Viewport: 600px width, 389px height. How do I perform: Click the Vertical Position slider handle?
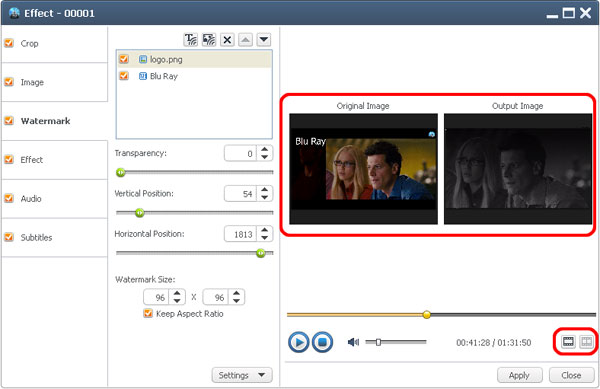tap(140, 213)
